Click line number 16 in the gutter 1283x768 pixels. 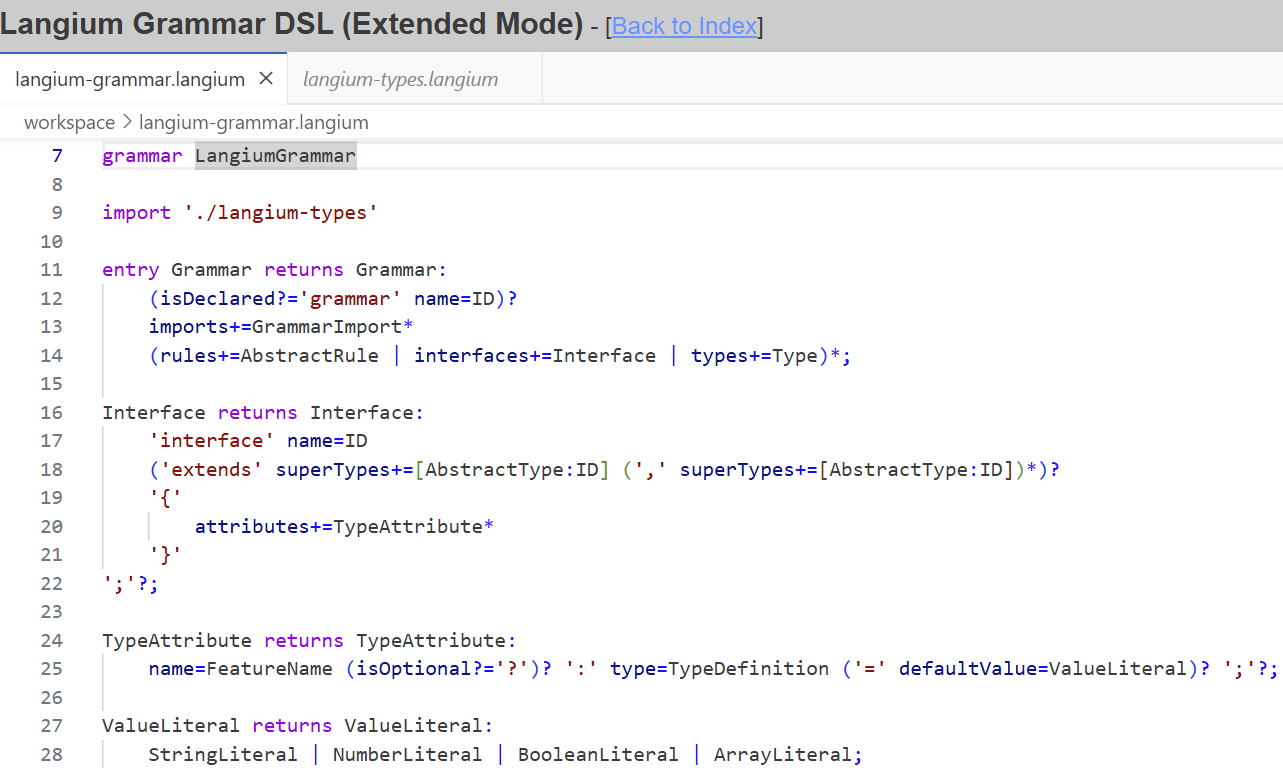click(51, 413)
